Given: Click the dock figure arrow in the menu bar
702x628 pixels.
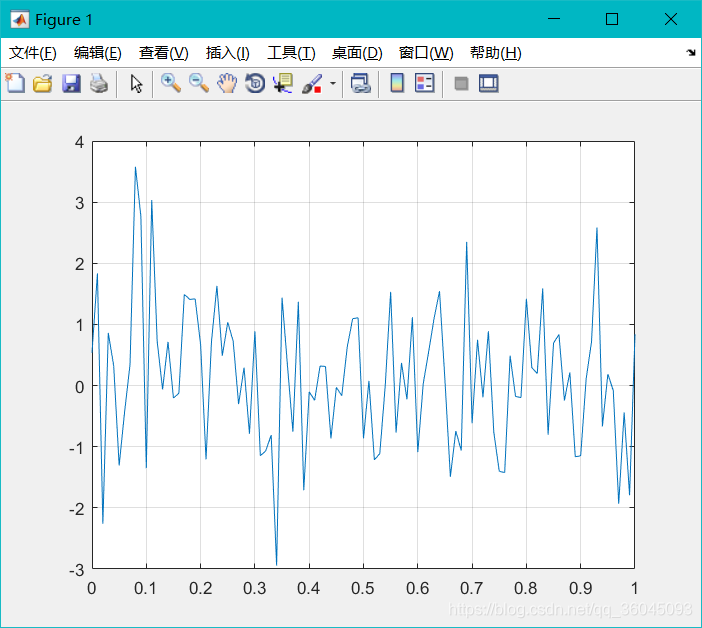Looking at the screenshot, I should coord(690,53).
